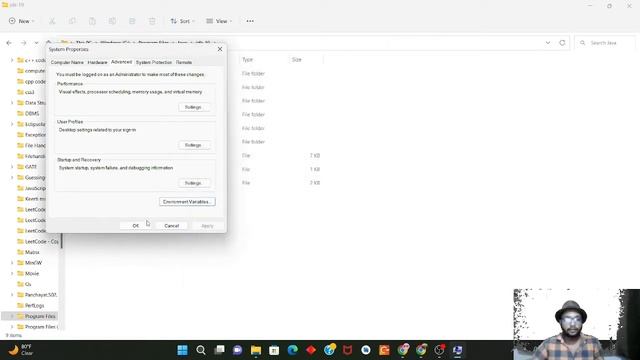640x360 pixels.
Task: Click the Environment Variables button
Action: coord(187,202)
